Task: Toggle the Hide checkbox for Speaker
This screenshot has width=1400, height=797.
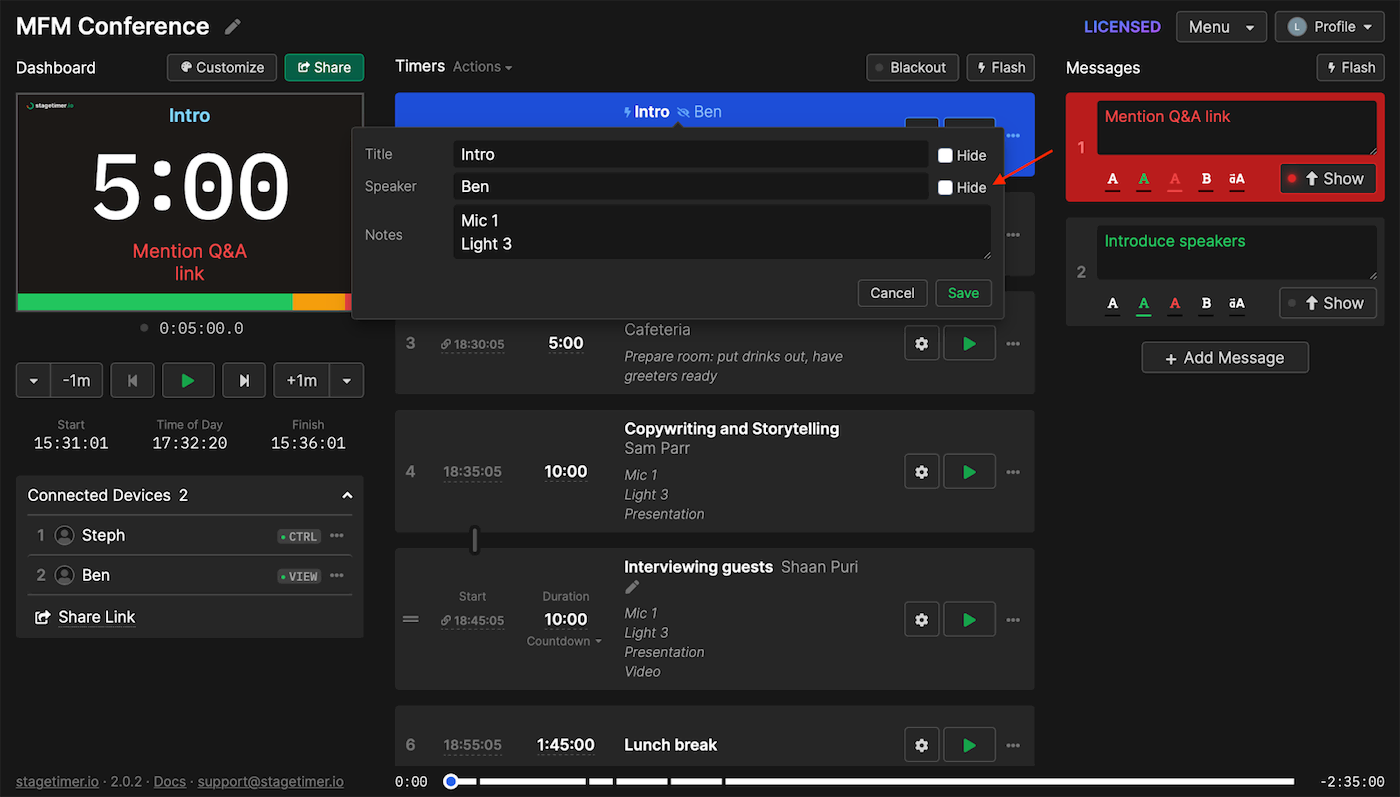Action: pos(945,187)
